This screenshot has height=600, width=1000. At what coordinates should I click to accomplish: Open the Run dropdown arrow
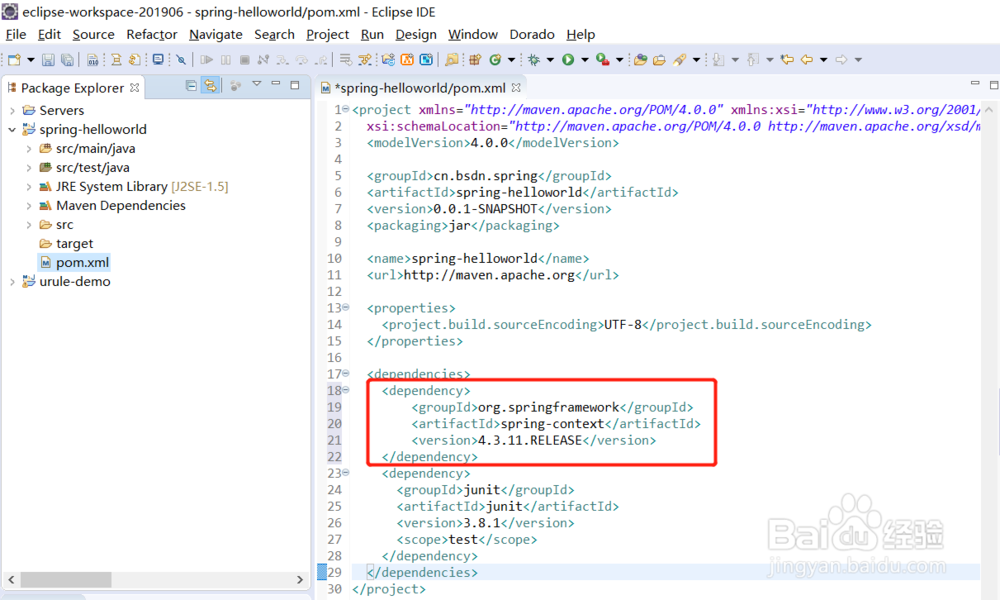585,60
